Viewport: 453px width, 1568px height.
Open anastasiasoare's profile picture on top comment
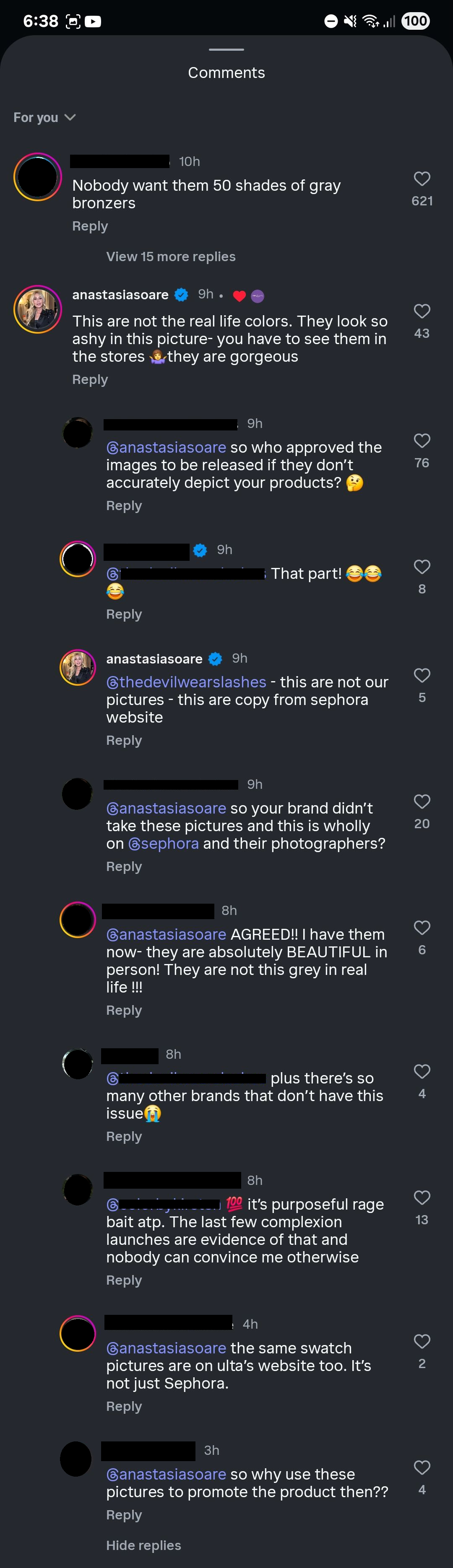click(x=38, y=309)
